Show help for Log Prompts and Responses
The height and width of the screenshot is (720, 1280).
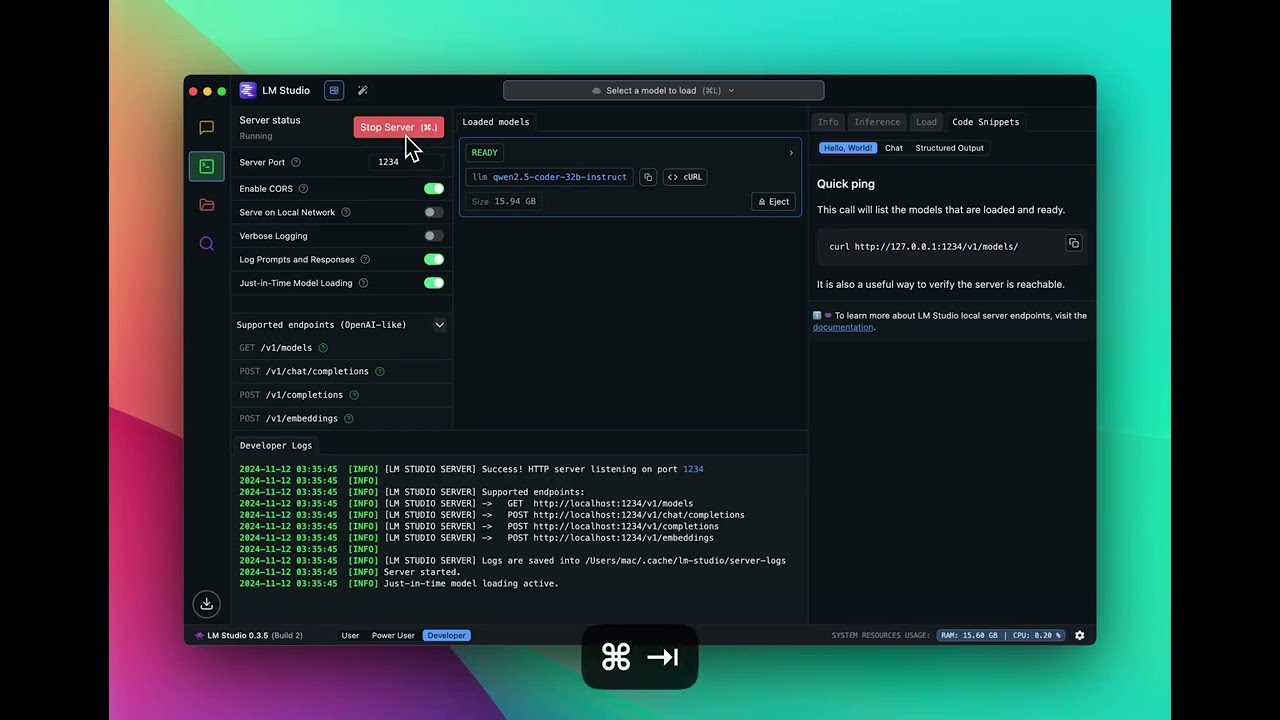tap(365, 260)
